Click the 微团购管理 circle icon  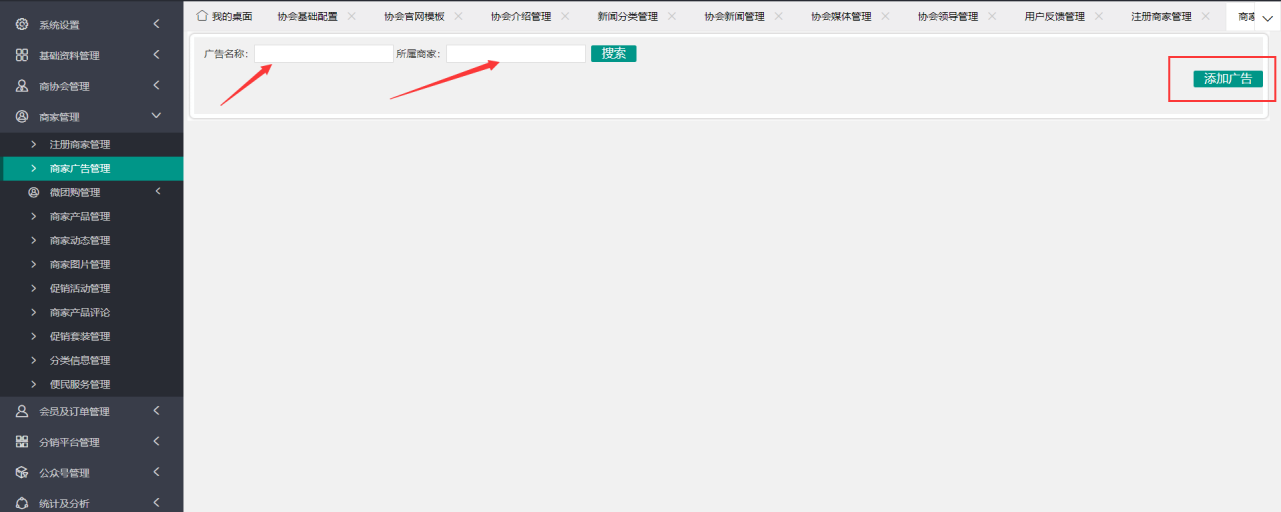click(x=34, y=192)
